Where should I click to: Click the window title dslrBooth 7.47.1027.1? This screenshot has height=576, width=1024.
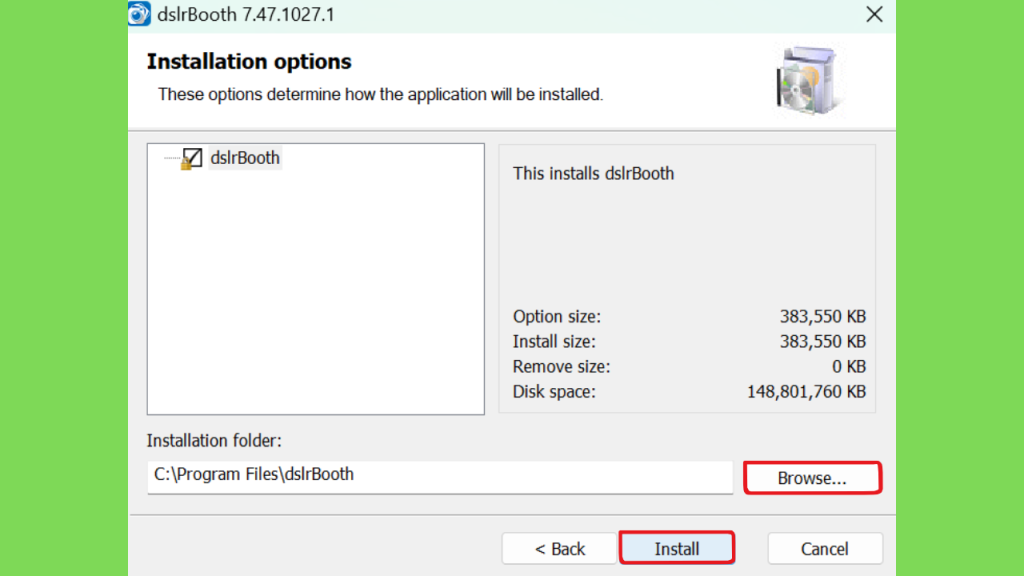246,15
